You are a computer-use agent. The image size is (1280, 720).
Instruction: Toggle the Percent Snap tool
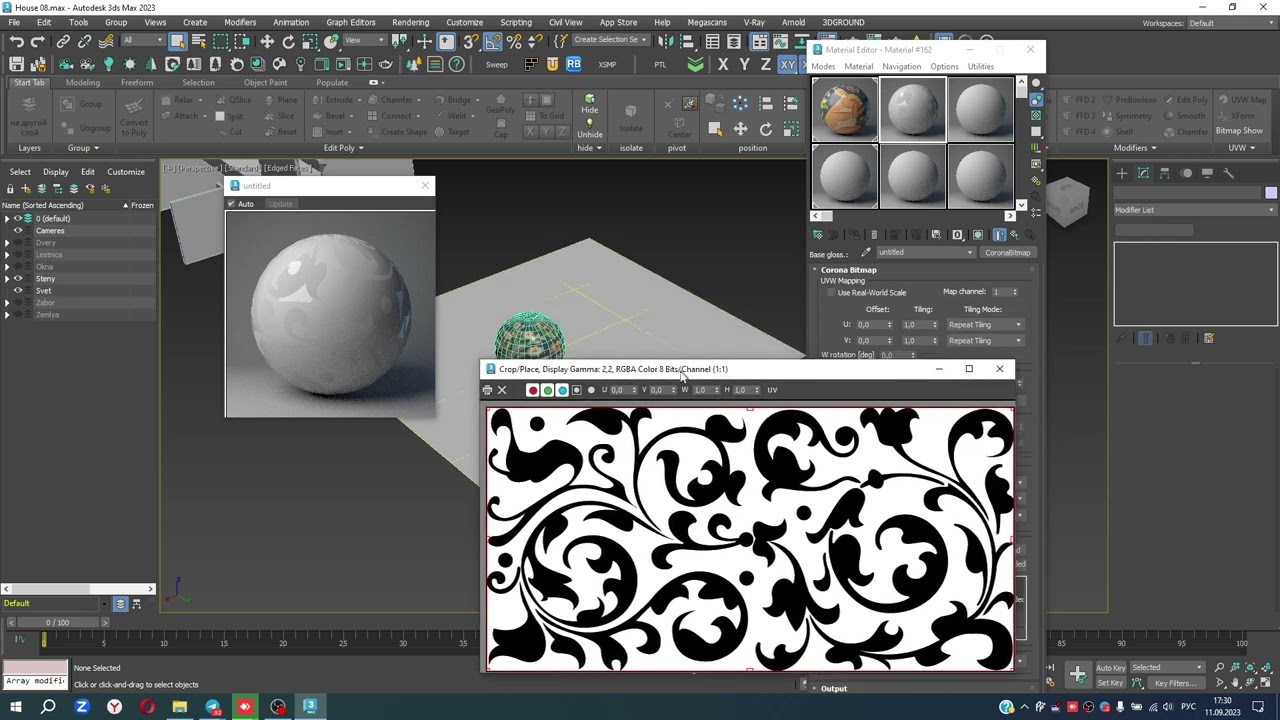point(515,42)
